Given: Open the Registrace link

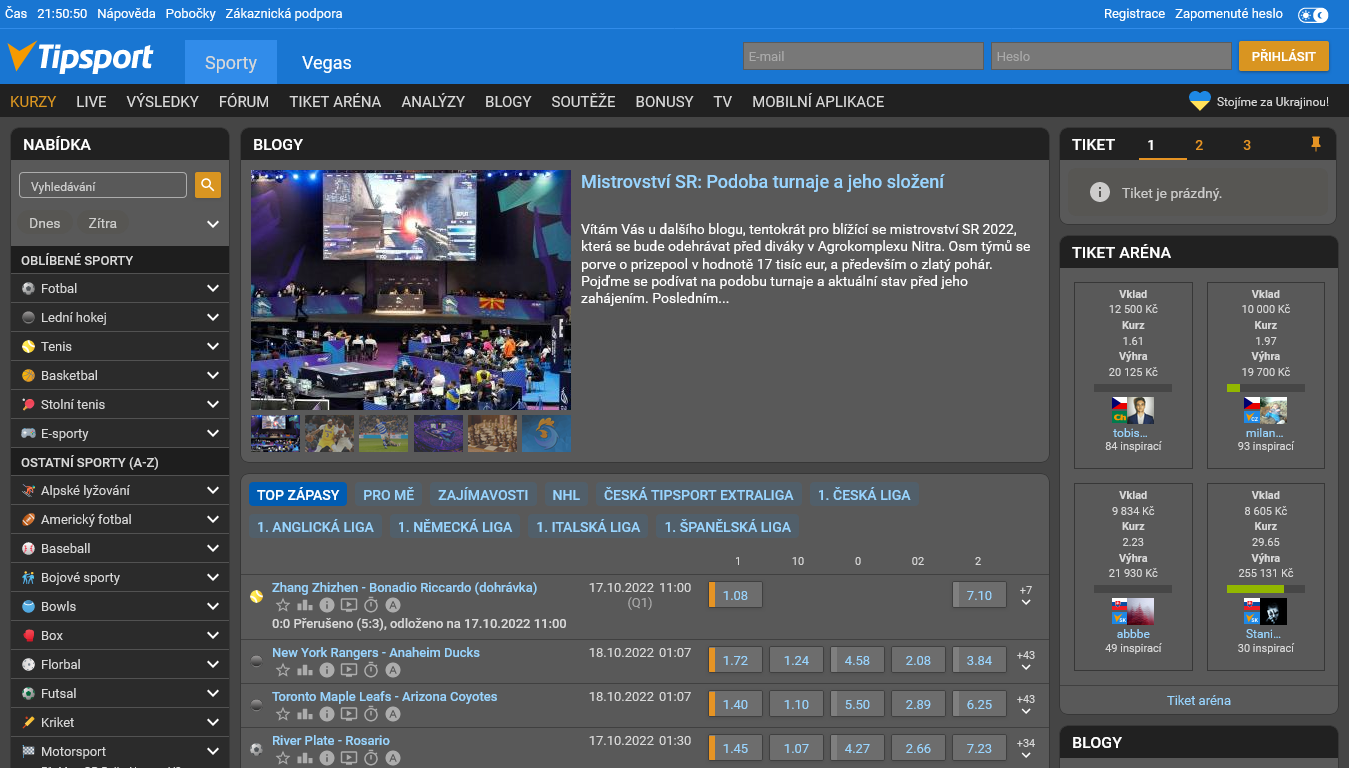Looking at the screenshot, I should (x=1134, y=14).
